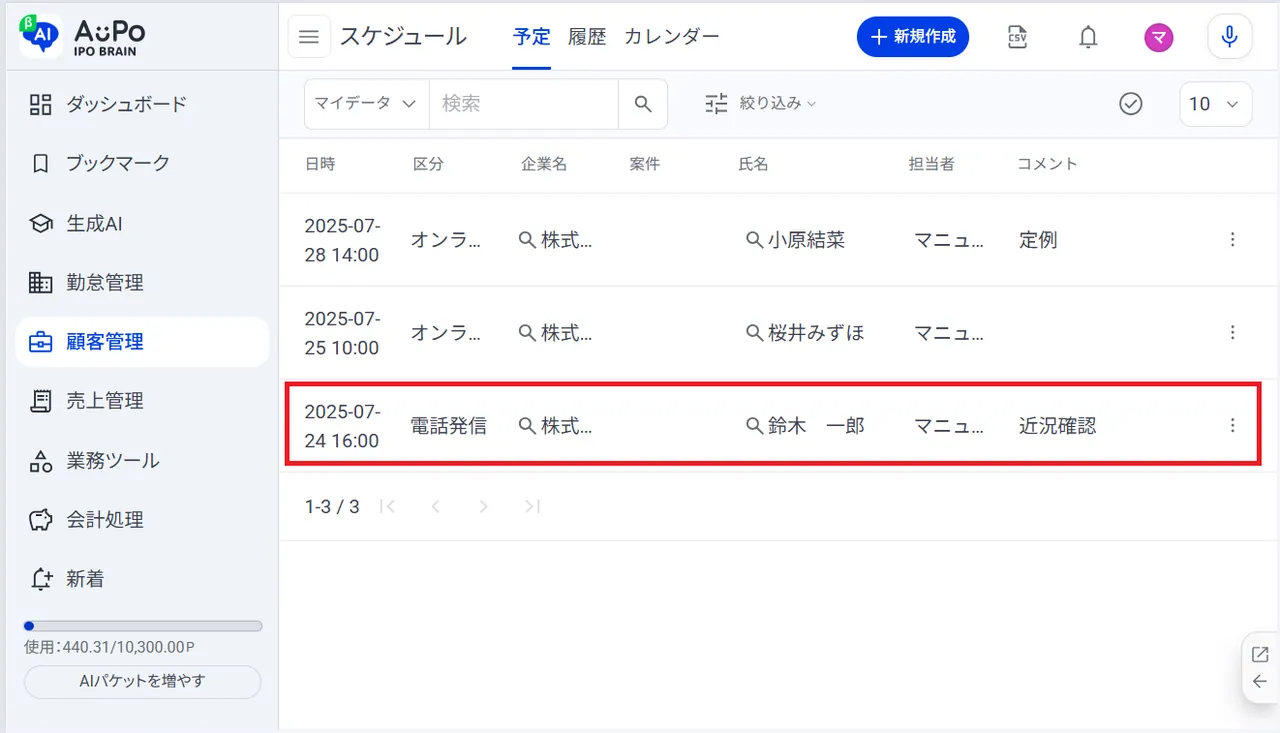Open ブックマーク in the sidebar
The image size is (1280, 733).
point(142,163)
